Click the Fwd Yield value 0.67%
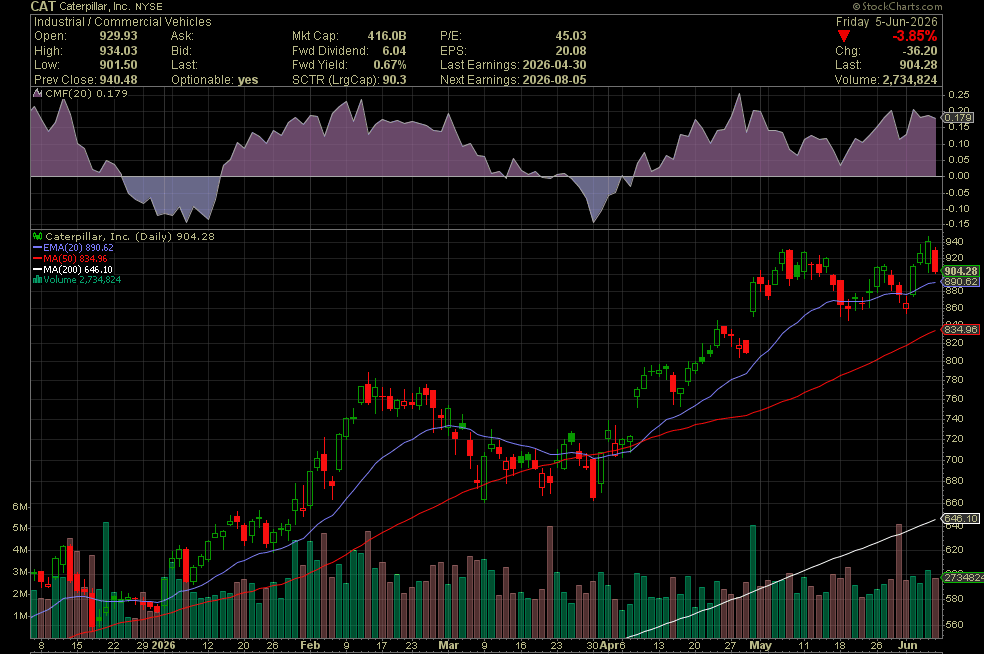Viewport: 984px width, 654px height. coord(390,65)
